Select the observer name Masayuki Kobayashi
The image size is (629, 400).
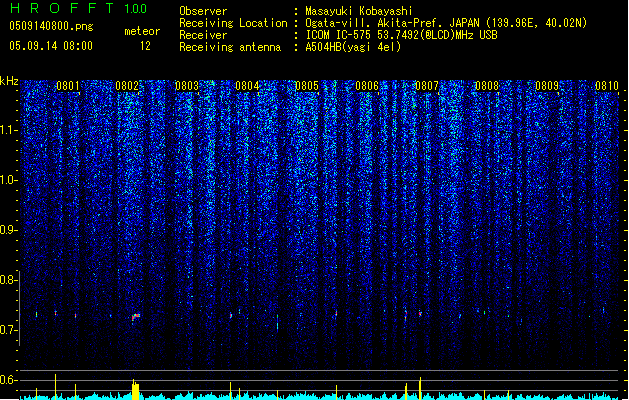coord(359,11)
